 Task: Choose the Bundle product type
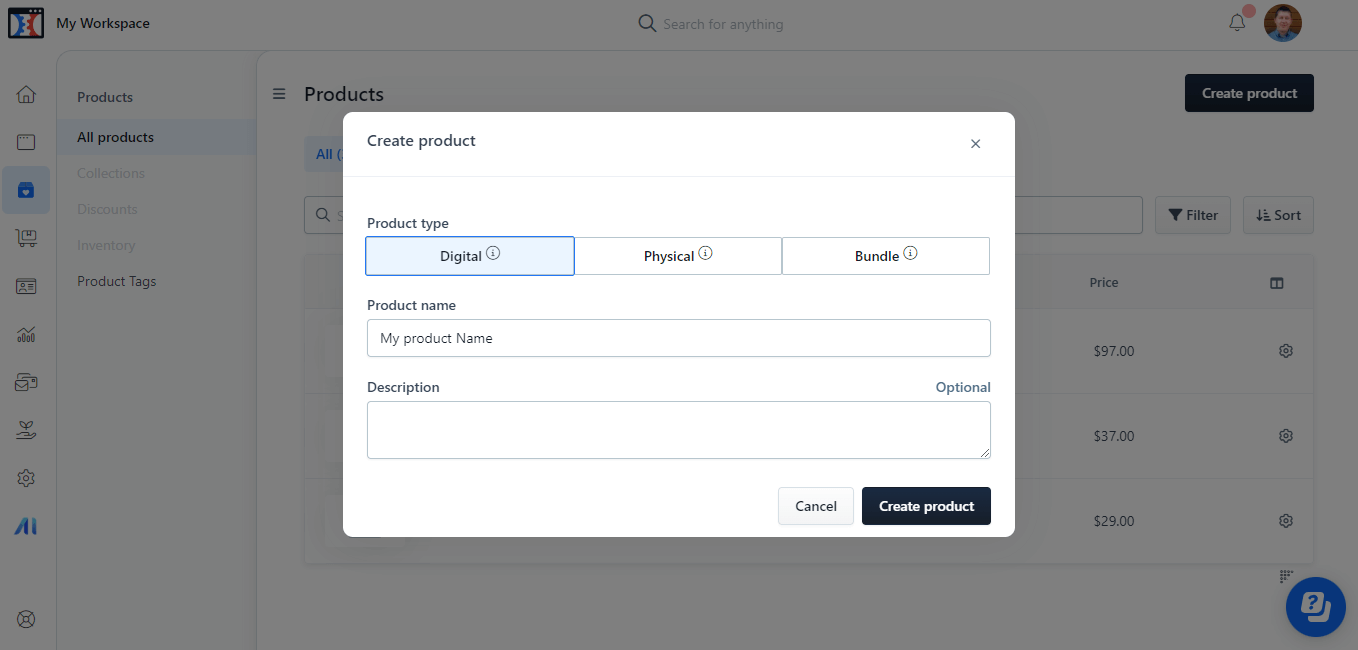point(885,255)
